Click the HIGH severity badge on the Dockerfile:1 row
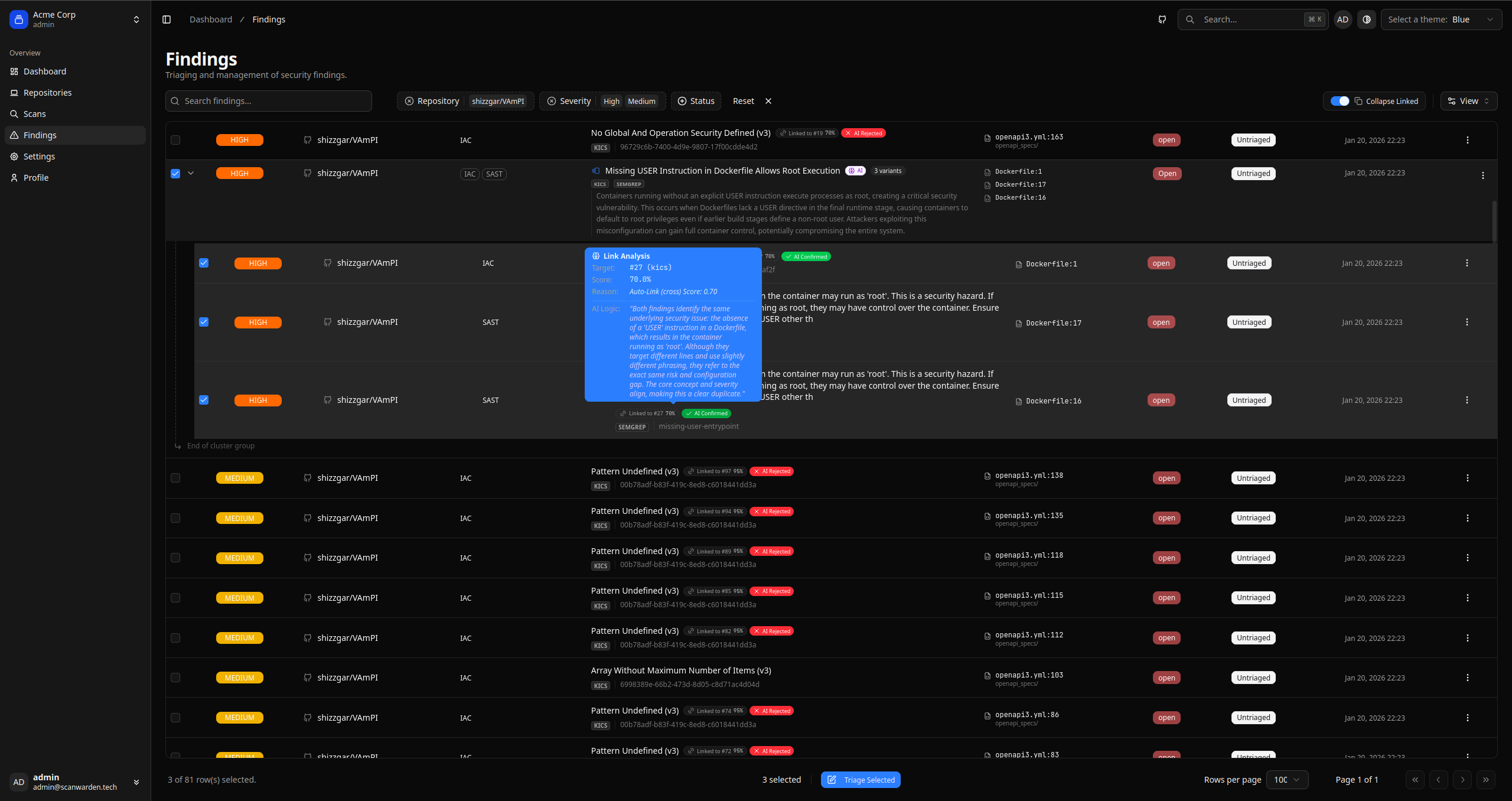Screen dimensions: 1512x801 tap(258, 263)
